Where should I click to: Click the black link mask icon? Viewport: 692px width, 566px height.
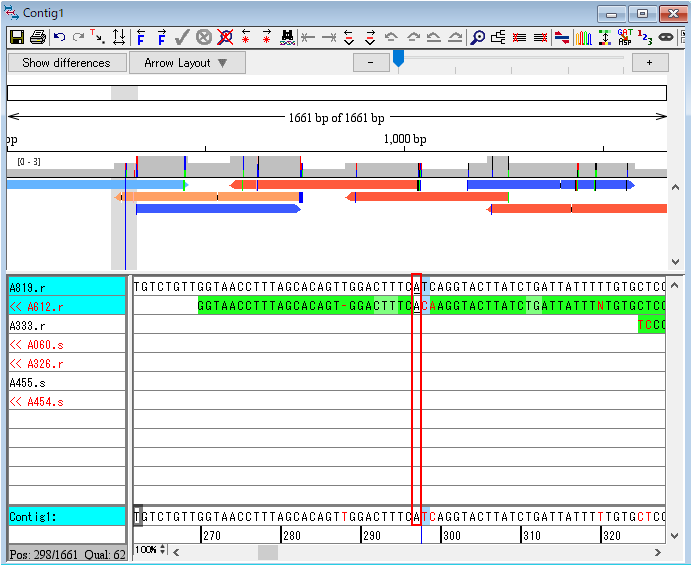(666, 38)
